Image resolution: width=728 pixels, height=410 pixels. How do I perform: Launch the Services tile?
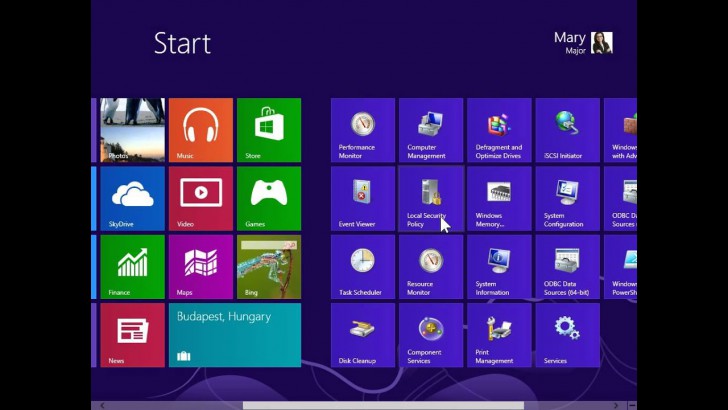pos(567,335)
